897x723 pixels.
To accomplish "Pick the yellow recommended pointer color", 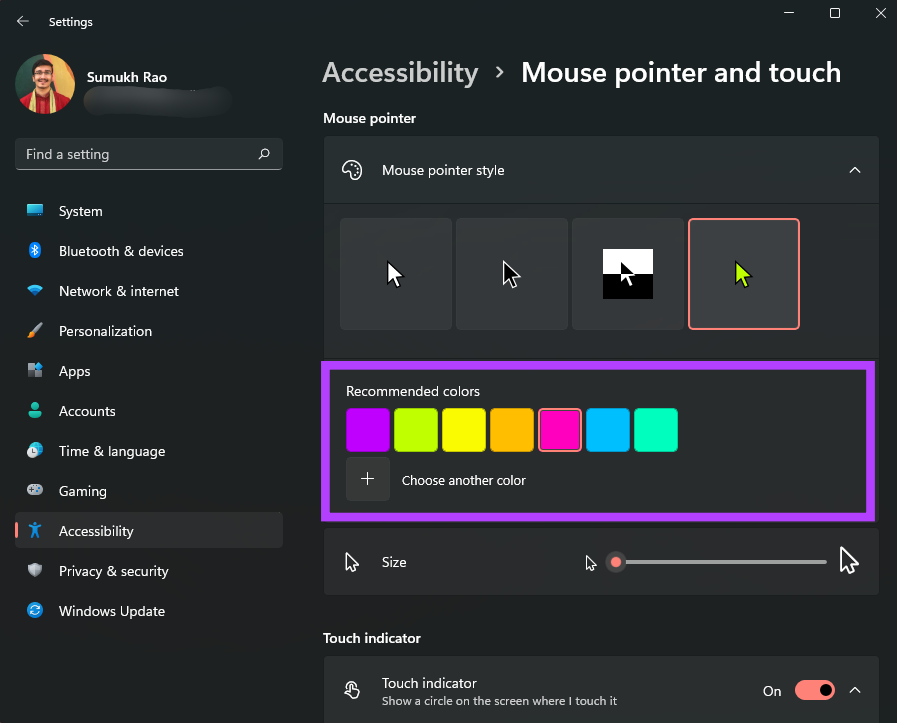I will point(463,429).
